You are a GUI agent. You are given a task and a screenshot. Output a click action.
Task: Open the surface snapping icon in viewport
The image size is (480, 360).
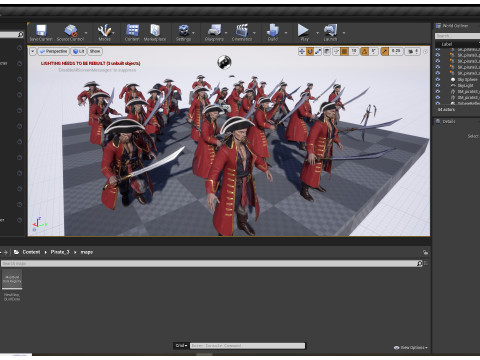click(336, 51)
